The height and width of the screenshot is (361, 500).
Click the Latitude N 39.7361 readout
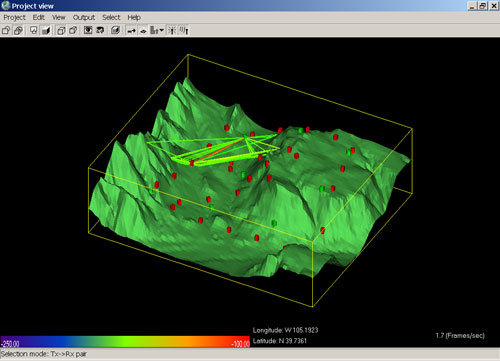280,341
